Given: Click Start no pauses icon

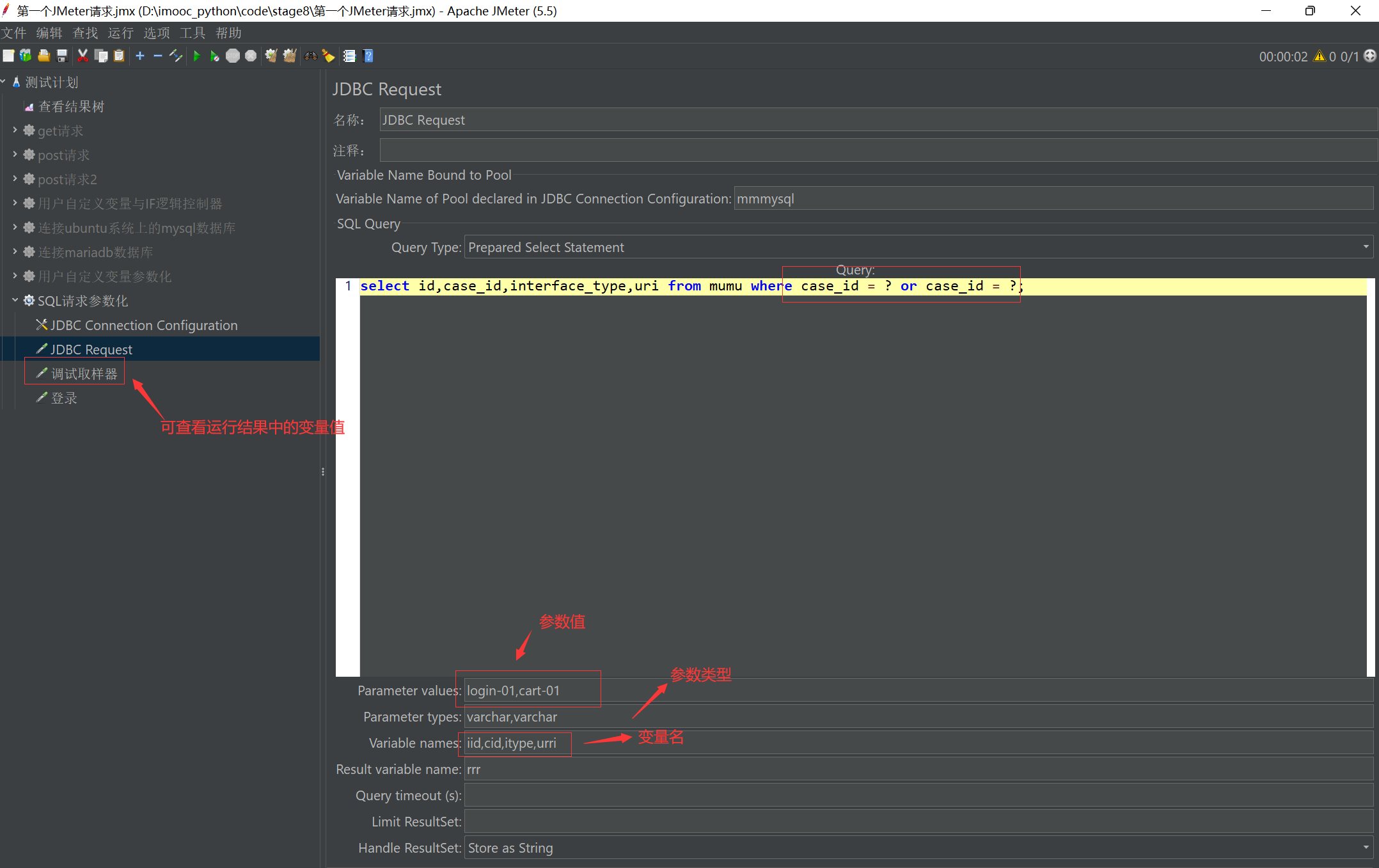Looking at the screenshot, I should pos(214,56).
